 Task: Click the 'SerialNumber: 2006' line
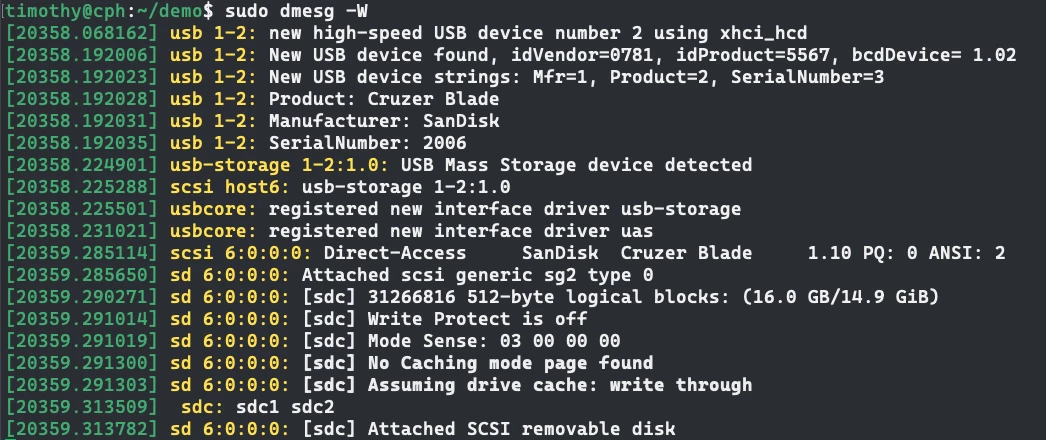point(368,143)
